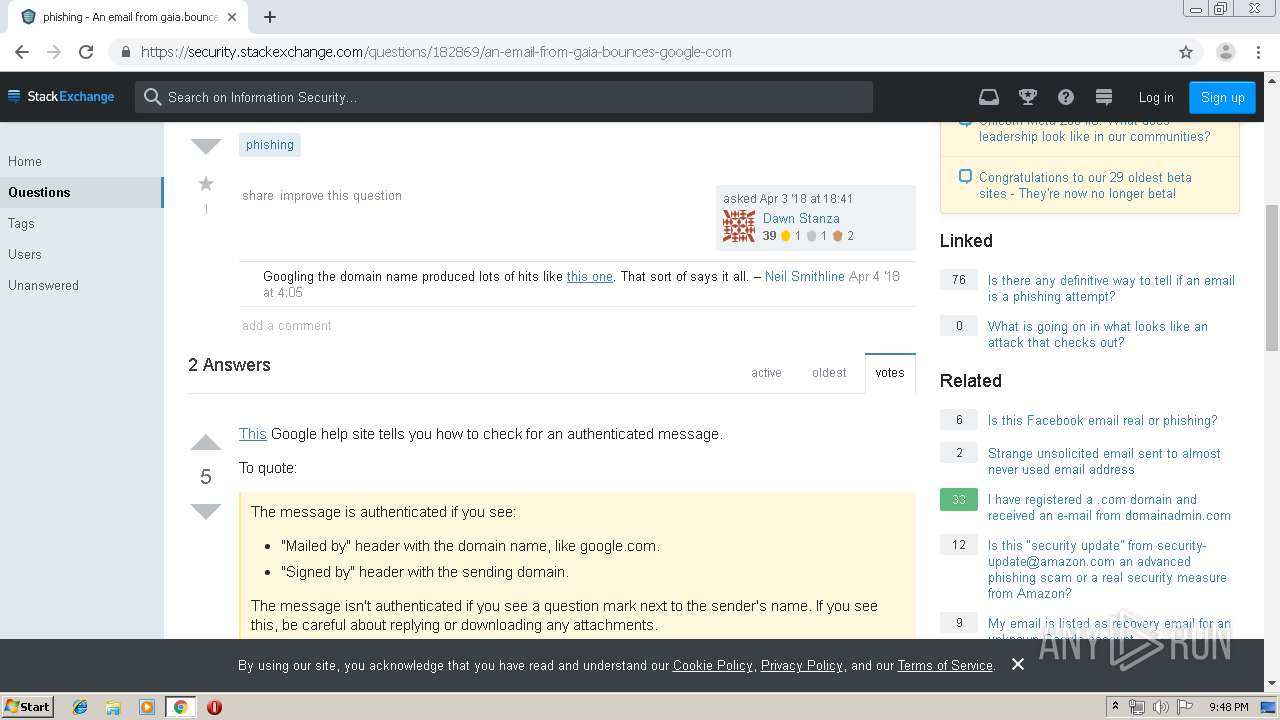The image size is (1280, 720).
Task: Open Dawn Stanza's avatar image
Action: pyautogui.click(x=739, y=226)
